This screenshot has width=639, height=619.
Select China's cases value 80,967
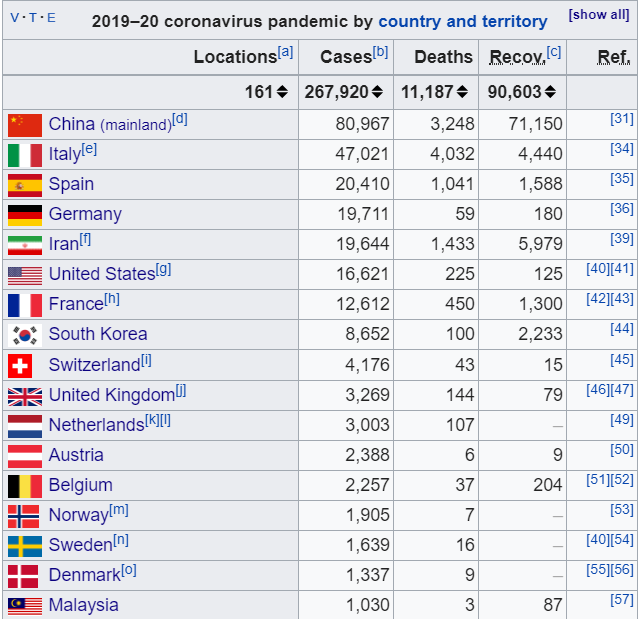click(x=362, y=124)
